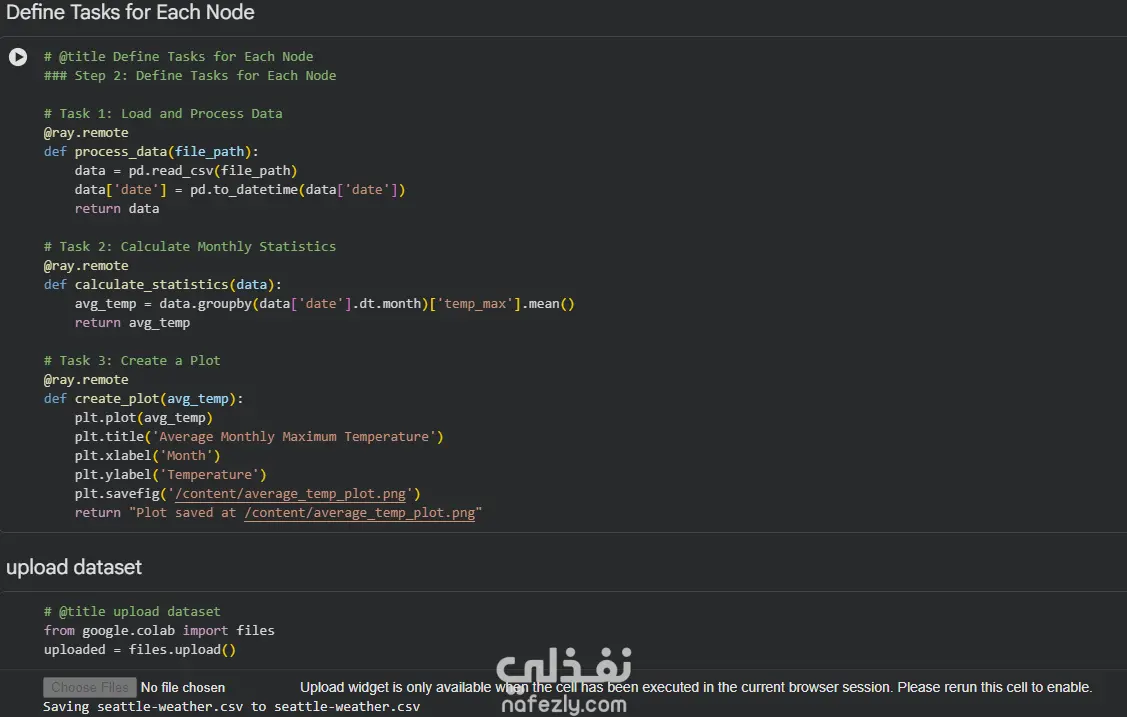Click the '# Task 3: Create a Plot' comment
The height and width of the screenshot is (717, 1127).
(x=132, y=361)
